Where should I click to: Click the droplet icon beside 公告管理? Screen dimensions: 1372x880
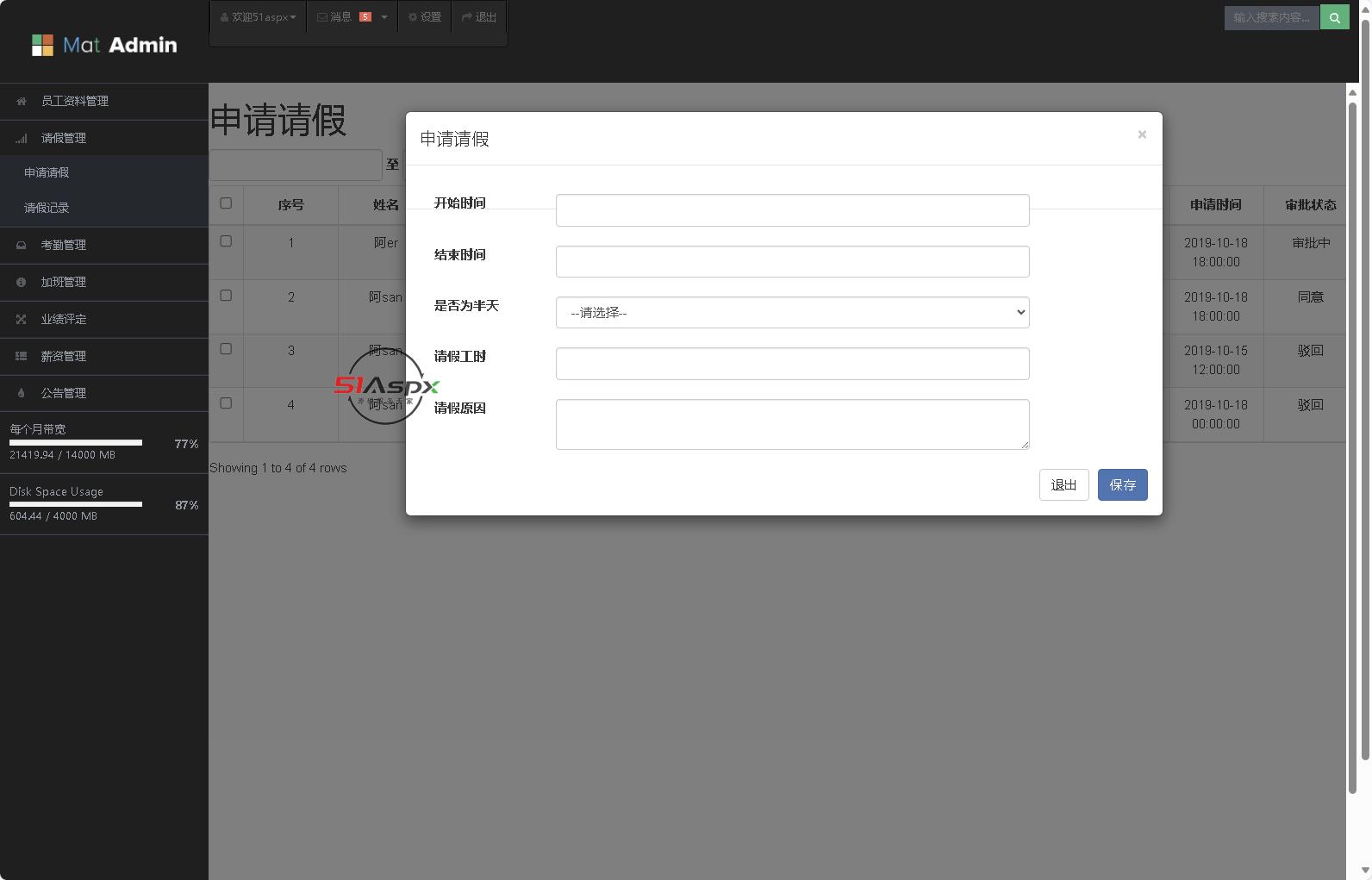coord(22,394)
